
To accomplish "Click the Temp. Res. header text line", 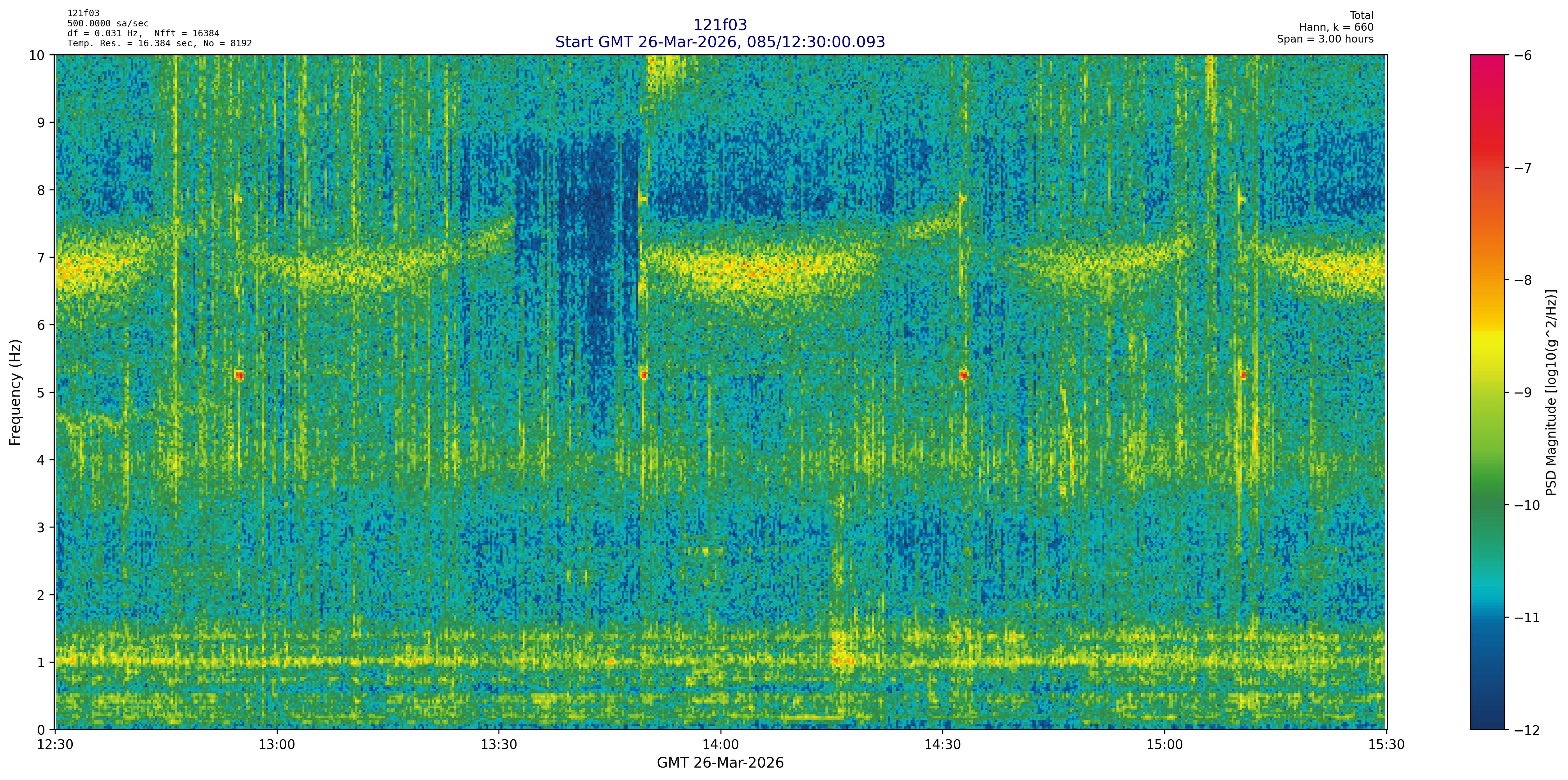I will pyautogui.click(x=160, y=43).
